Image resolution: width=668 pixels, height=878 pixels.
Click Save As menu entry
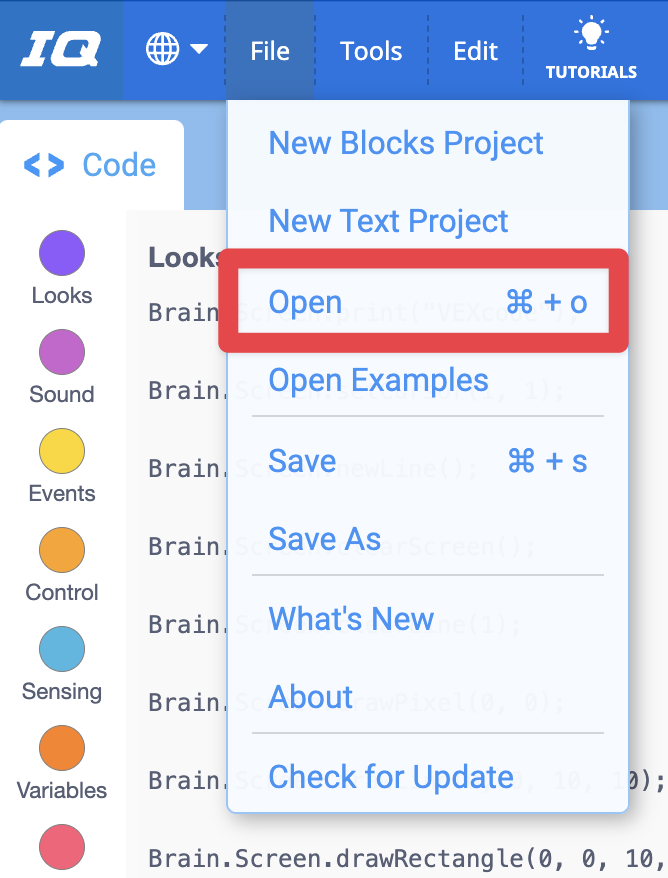tap(325, 540)
